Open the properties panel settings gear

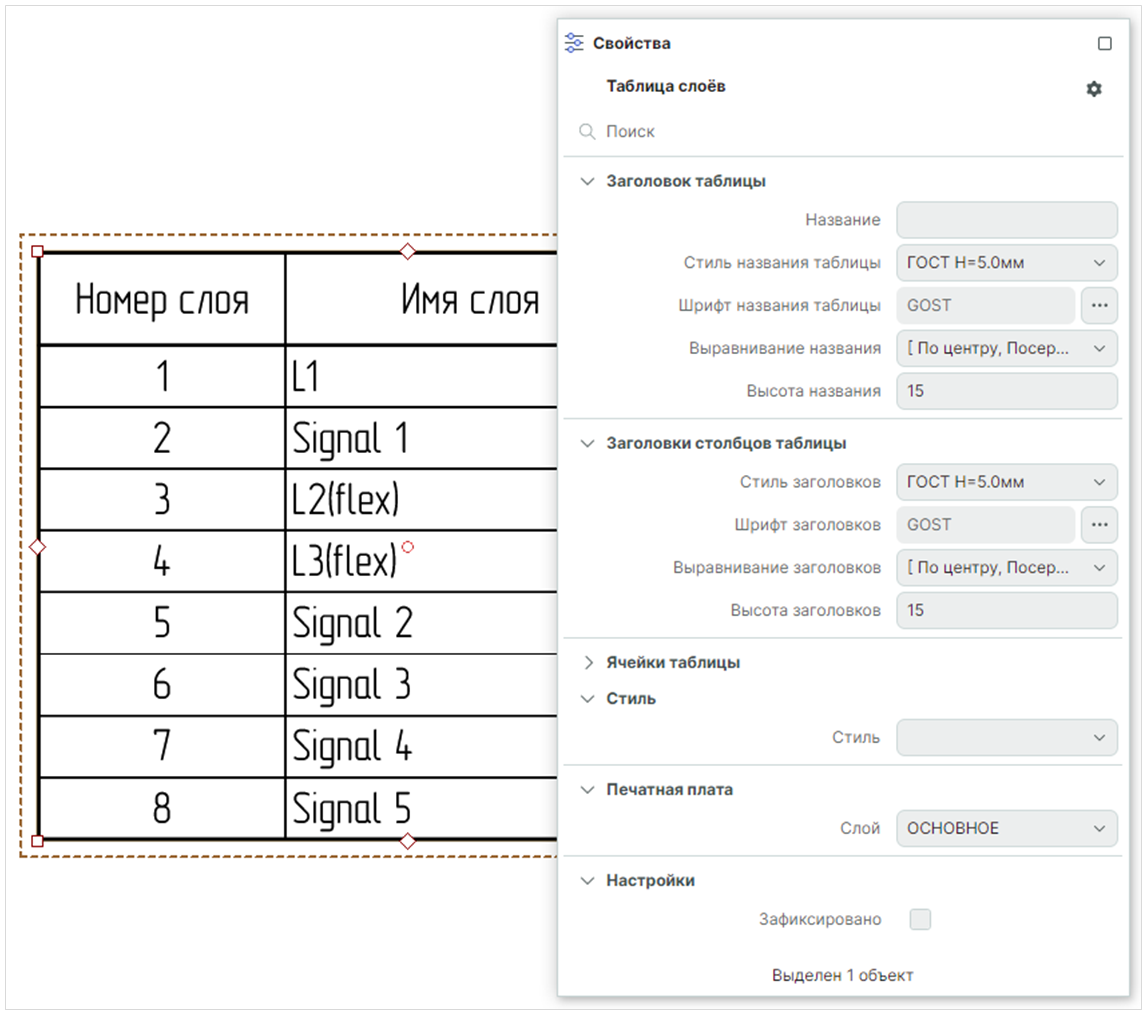pyautogui.click(x=1093, y=89)
